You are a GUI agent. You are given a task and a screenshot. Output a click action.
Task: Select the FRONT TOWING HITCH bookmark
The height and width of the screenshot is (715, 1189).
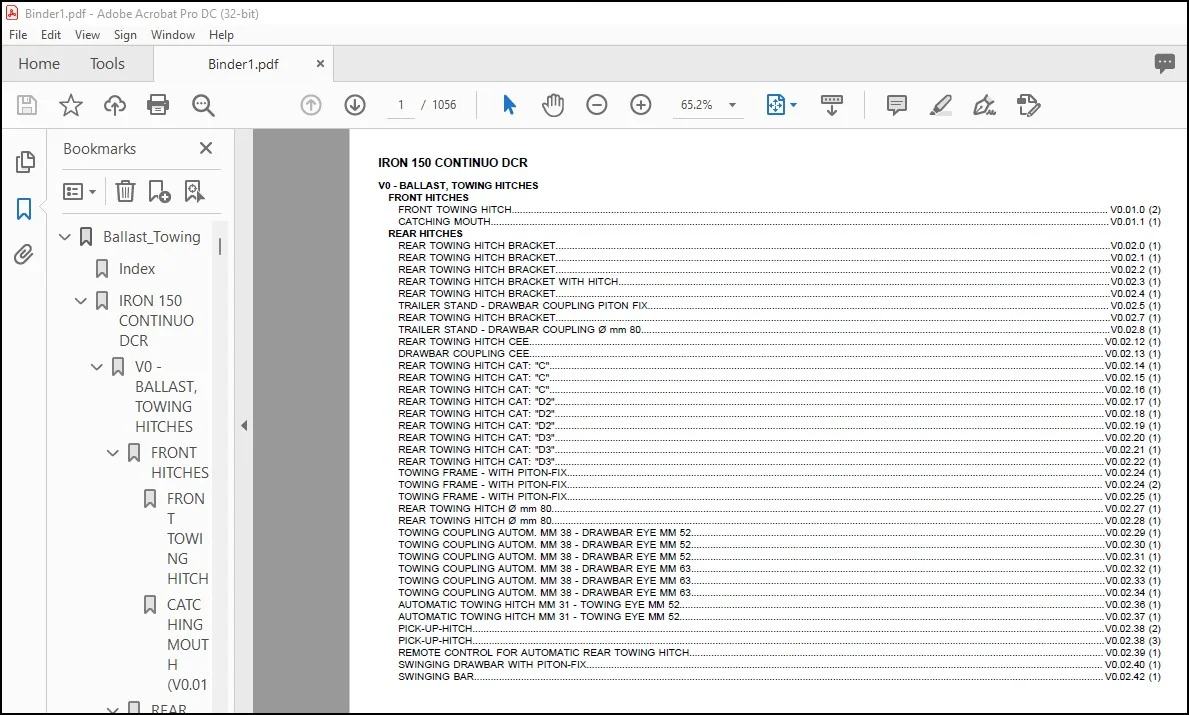click(187, 538)
